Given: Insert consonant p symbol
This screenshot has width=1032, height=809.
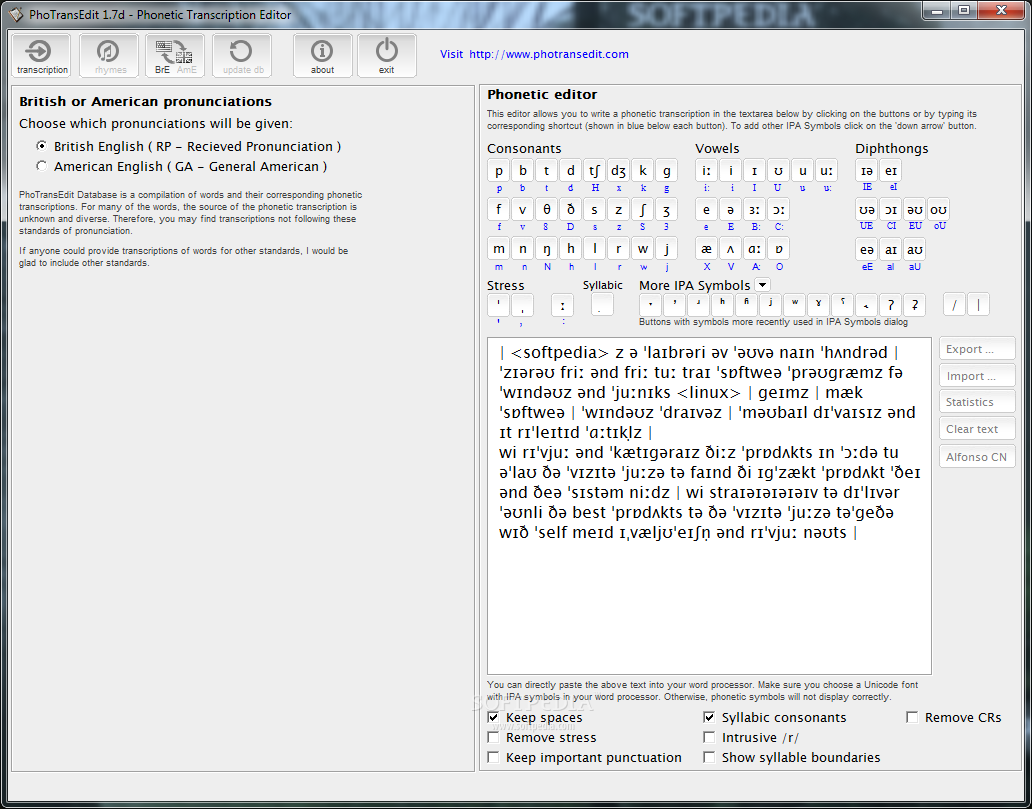Looking at the screenshot, I should coord(499,171).
